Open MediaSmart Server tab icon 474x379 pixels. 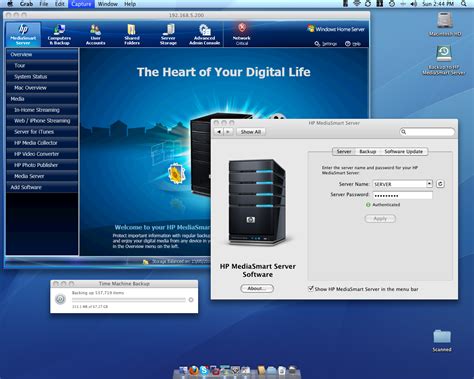pos(23,34)
